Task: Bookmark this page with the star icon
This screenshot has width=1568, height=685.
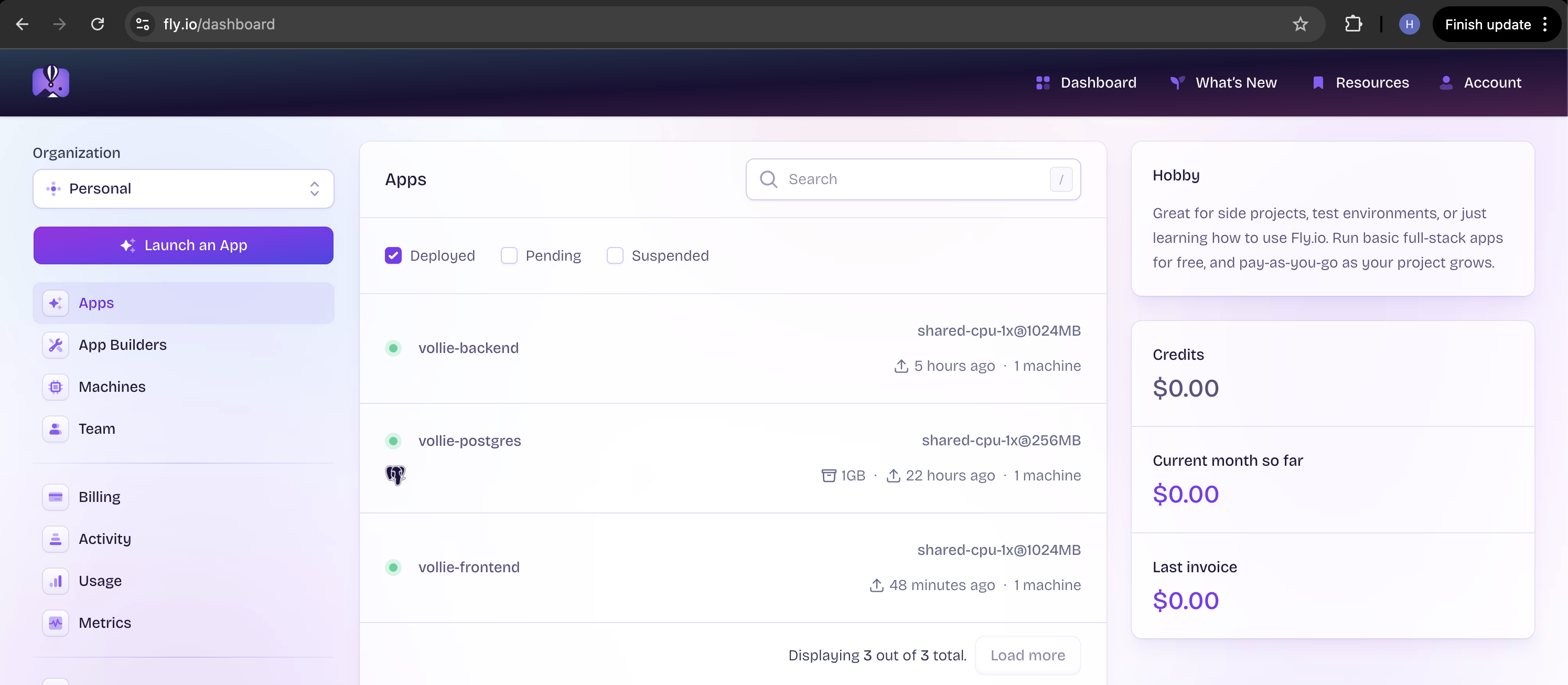Action: (1300, 24)
